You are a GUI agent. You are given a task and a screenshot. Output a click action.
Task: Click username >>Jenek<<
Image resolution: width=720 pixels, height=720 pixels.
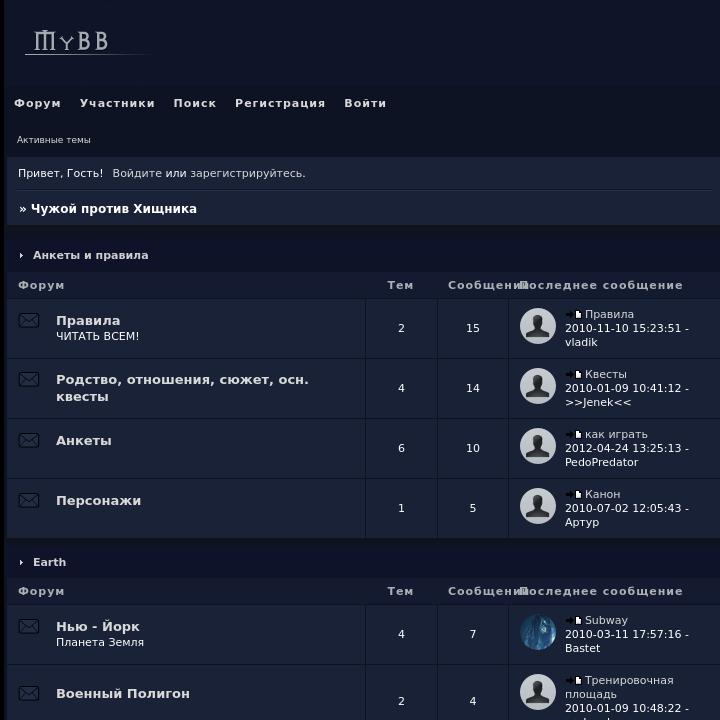coord(598,403)
